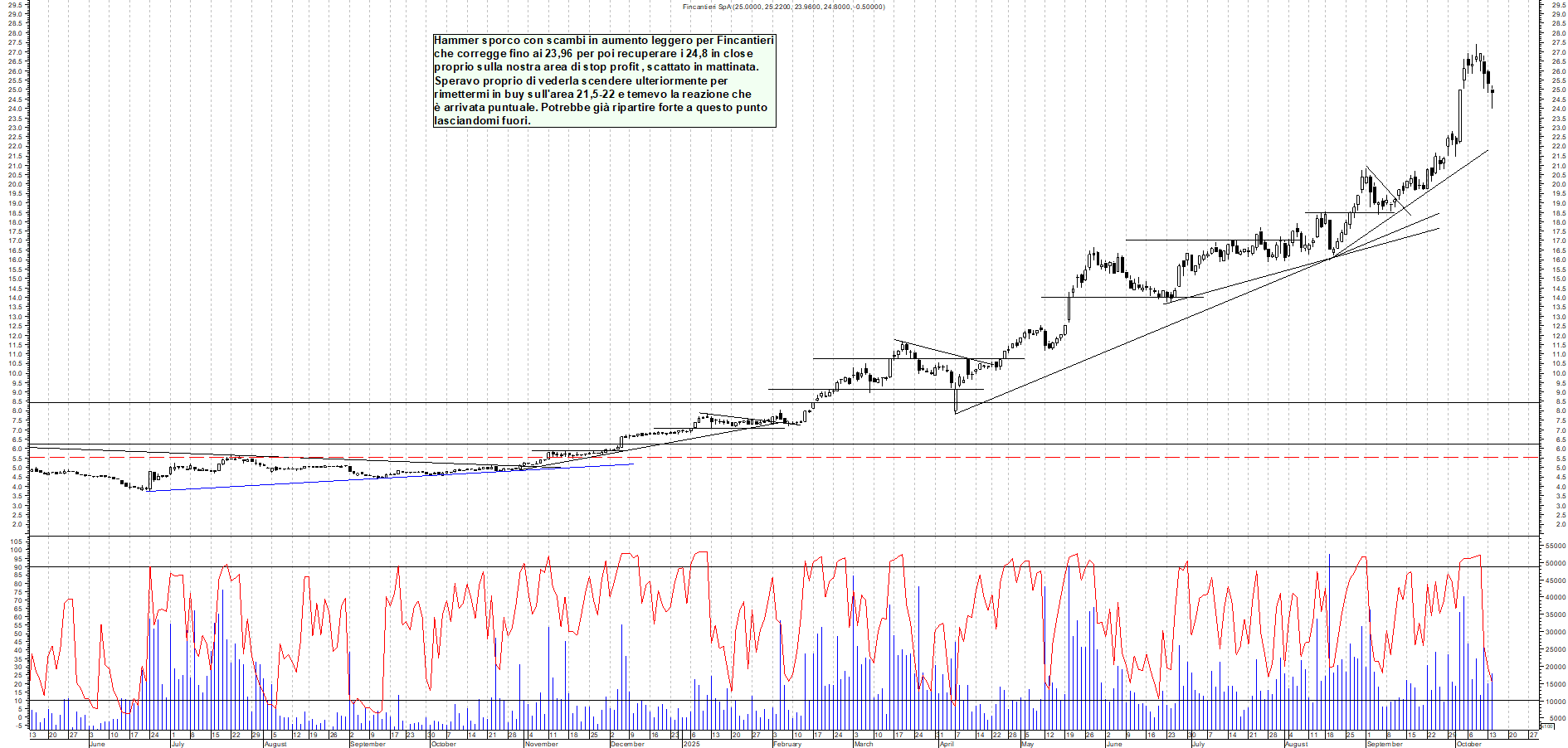Select the Hammer sporco annotation text box
Viewport: 1568px width, 748px height.
(x=604, y=80)
